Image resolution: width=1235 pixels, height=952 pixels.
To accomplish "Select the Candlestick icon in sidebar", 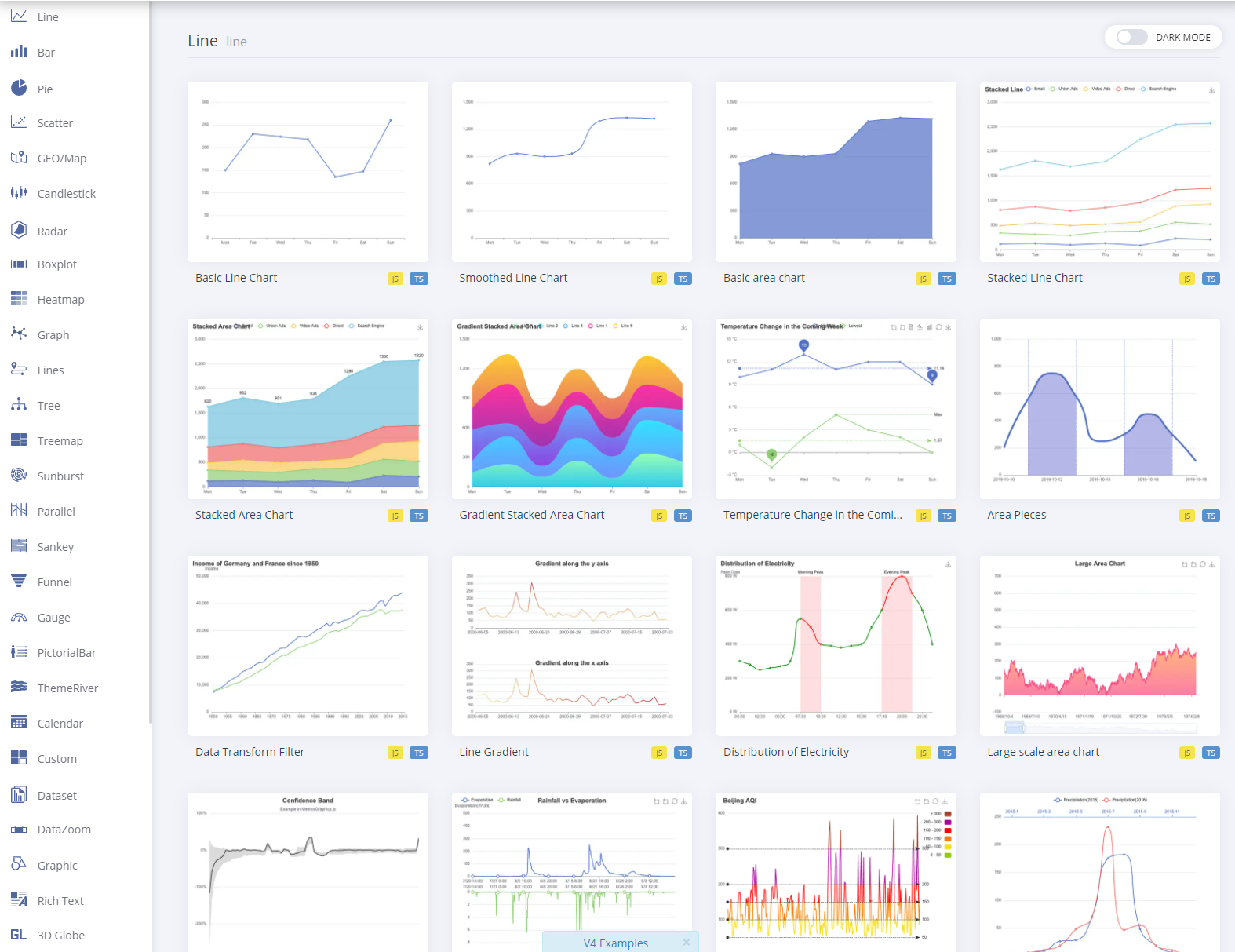I will click(x=19, y=193).
